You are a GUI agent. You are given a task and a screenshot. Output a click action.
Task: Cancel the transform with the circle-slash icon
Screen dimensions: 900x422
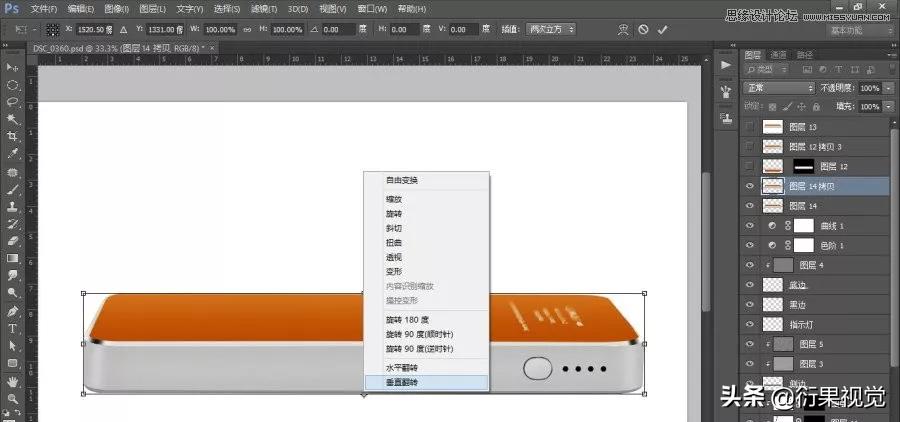pos(644,30)
